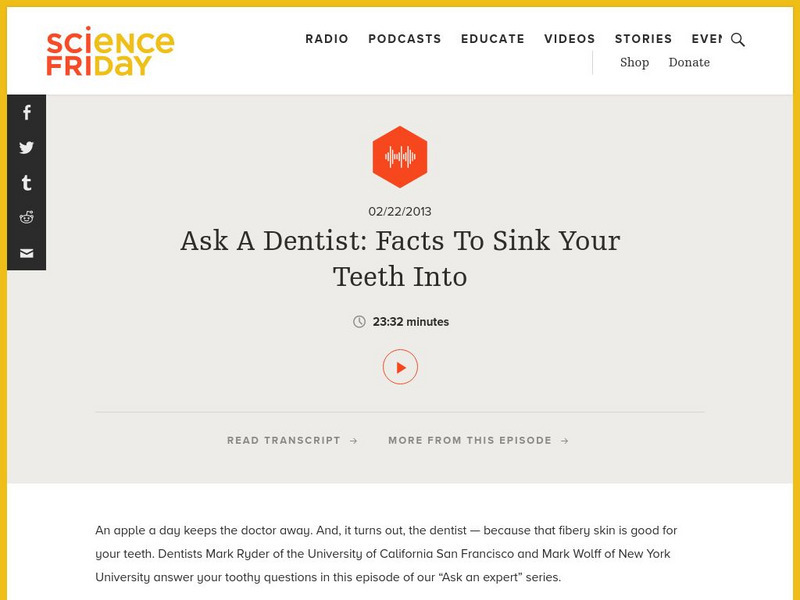Click the clock icon beside the episode duration
800x600 pixels.
359,322
